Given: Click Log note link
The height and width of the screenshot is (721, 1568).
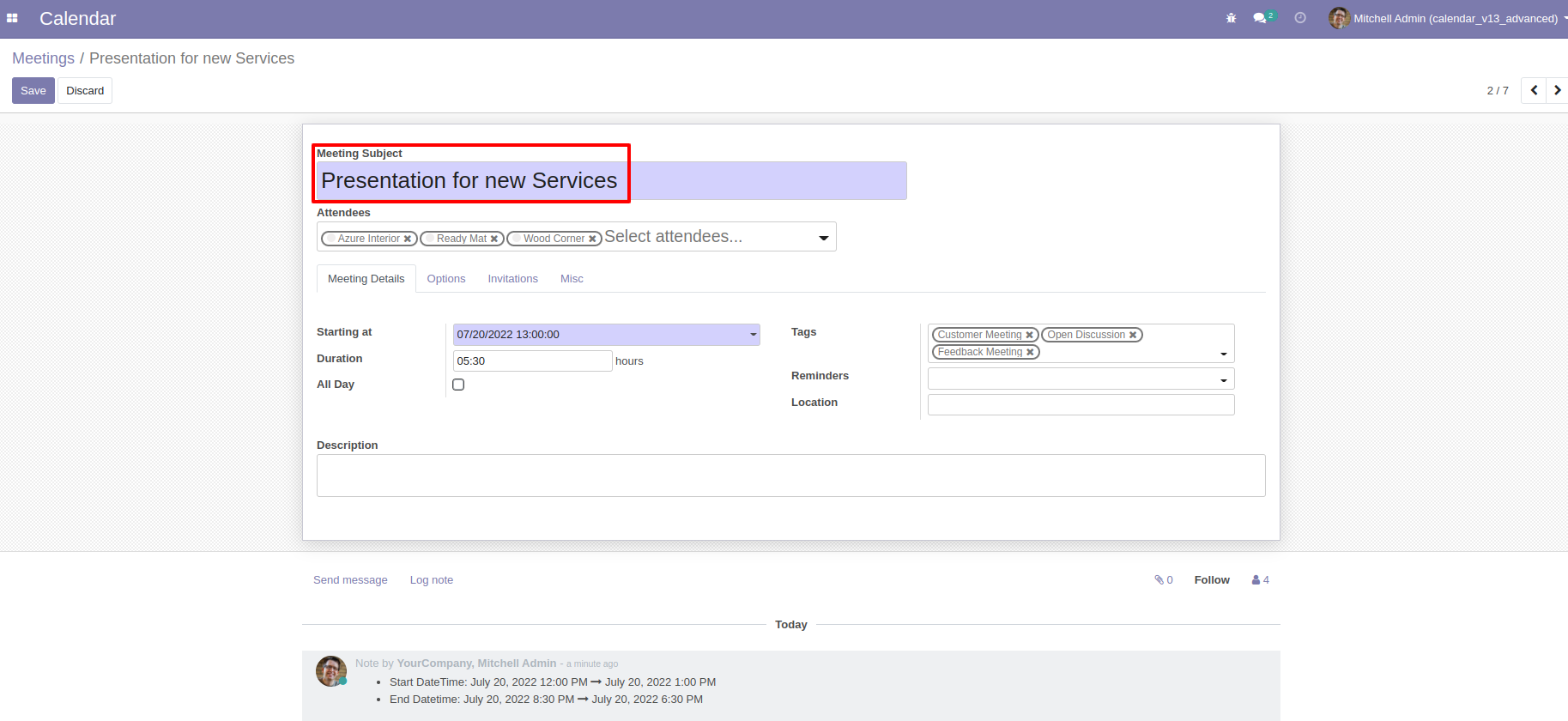Looking at the screenshot, I should [432, 580].
